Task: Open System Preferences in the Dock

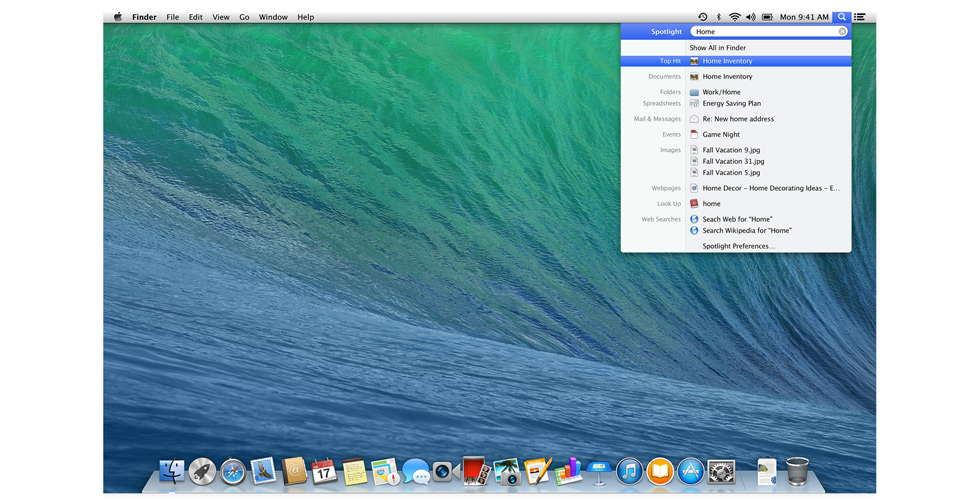Action: pos(721,472)
